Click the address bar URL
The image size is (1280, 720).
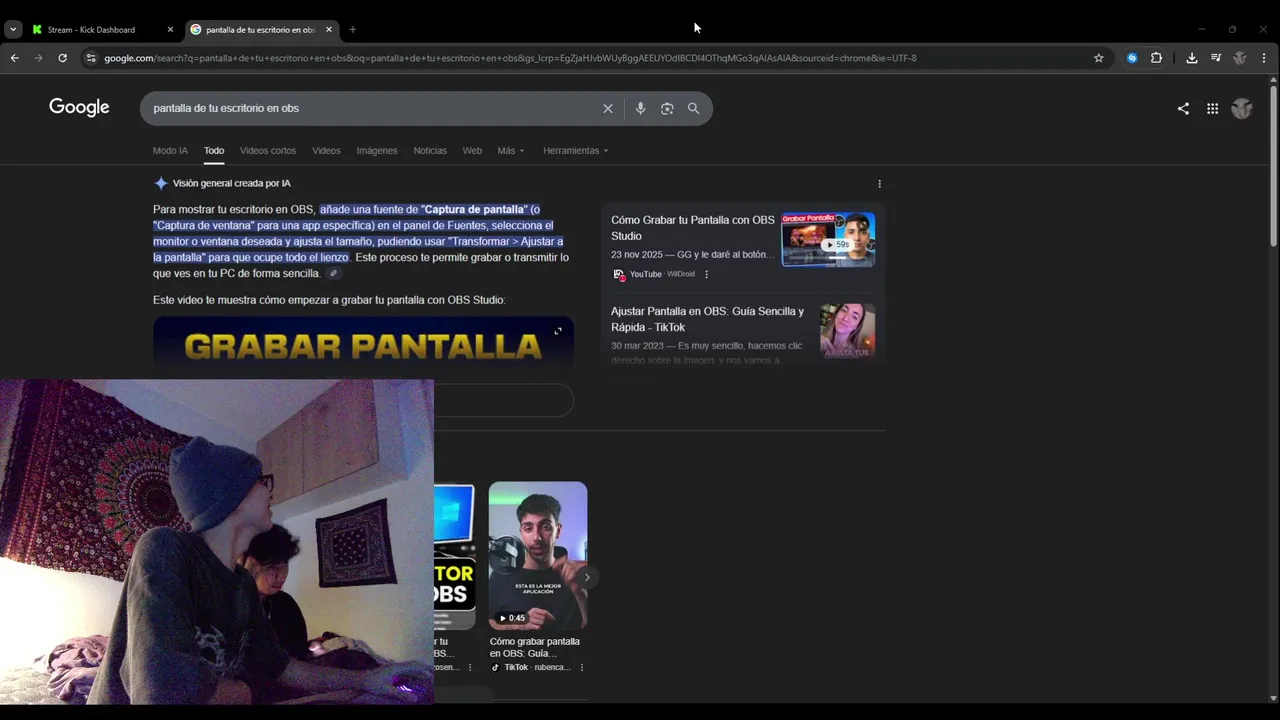510,58
